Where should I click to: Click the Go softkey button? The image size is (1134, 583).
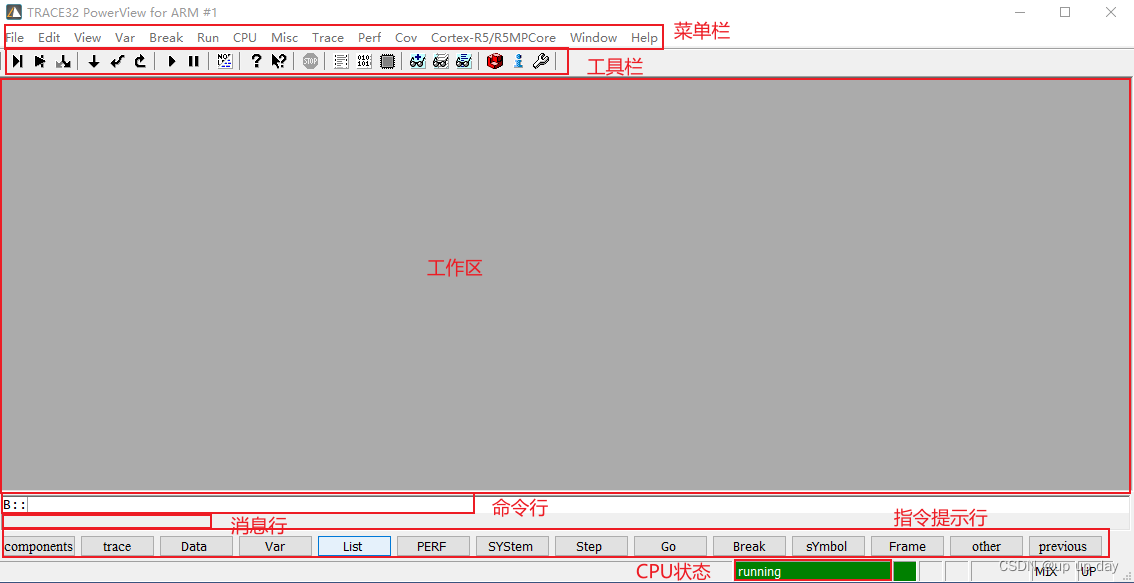click(x=670, y=546)
